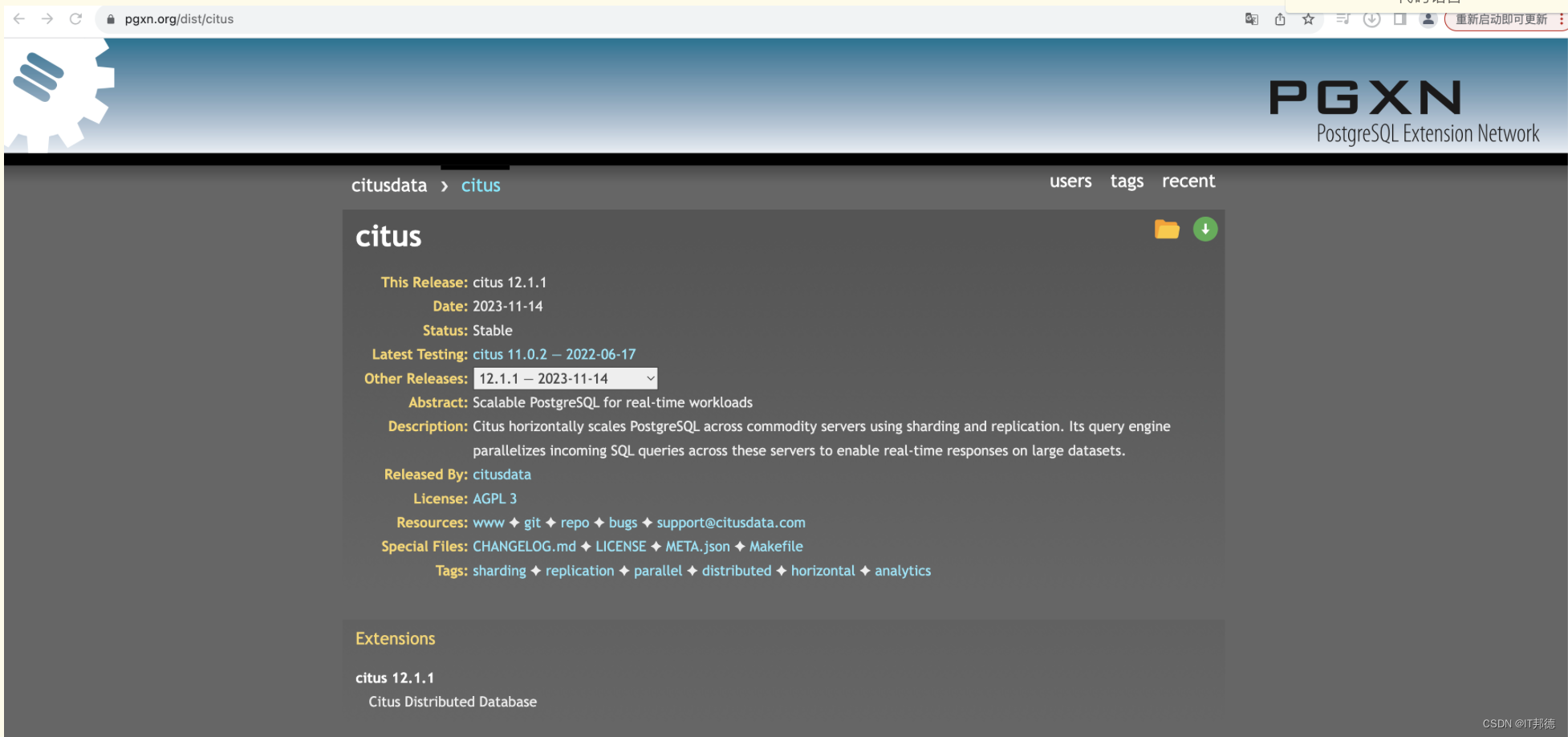Click citus 12.1.1 under Extensions
1568x737 pixels.
395,678
